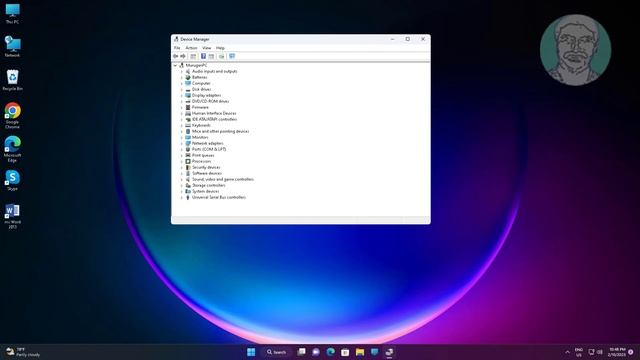Screen dimensions: 640x360
Task: Select the root computer name in tree
Action: coord(196,65)
